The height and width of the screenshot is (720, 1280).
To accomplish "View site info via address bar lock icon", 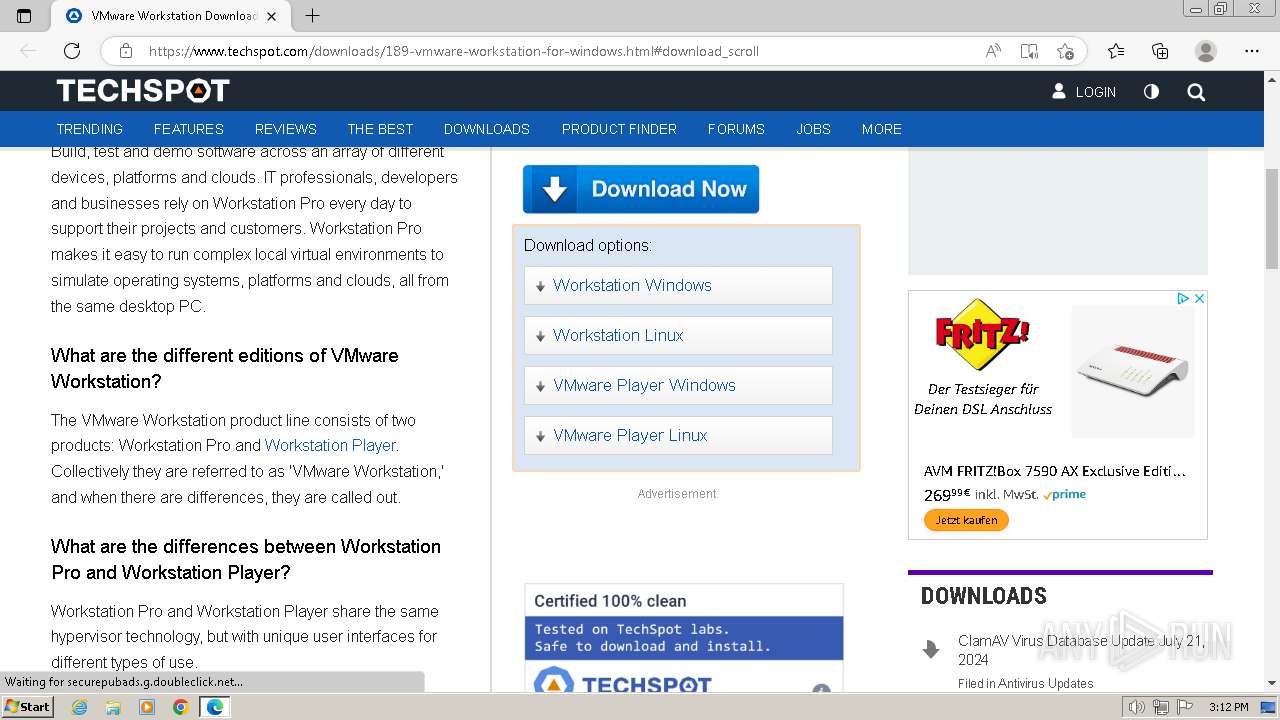I will click(x=125, y=51).
